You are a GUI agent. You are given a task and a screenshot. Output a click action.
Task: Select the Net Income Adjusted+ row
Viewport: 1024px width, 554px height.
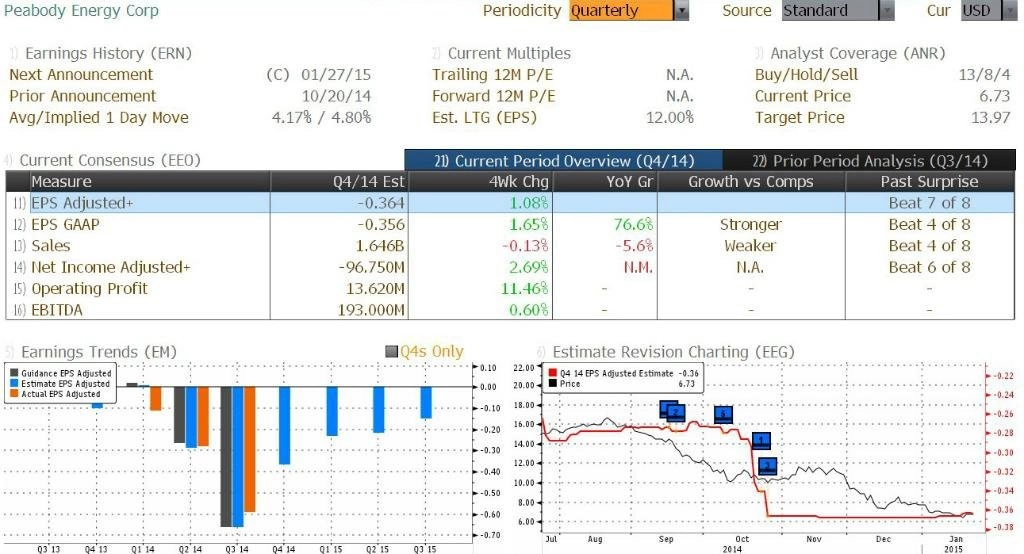(510, 267)
